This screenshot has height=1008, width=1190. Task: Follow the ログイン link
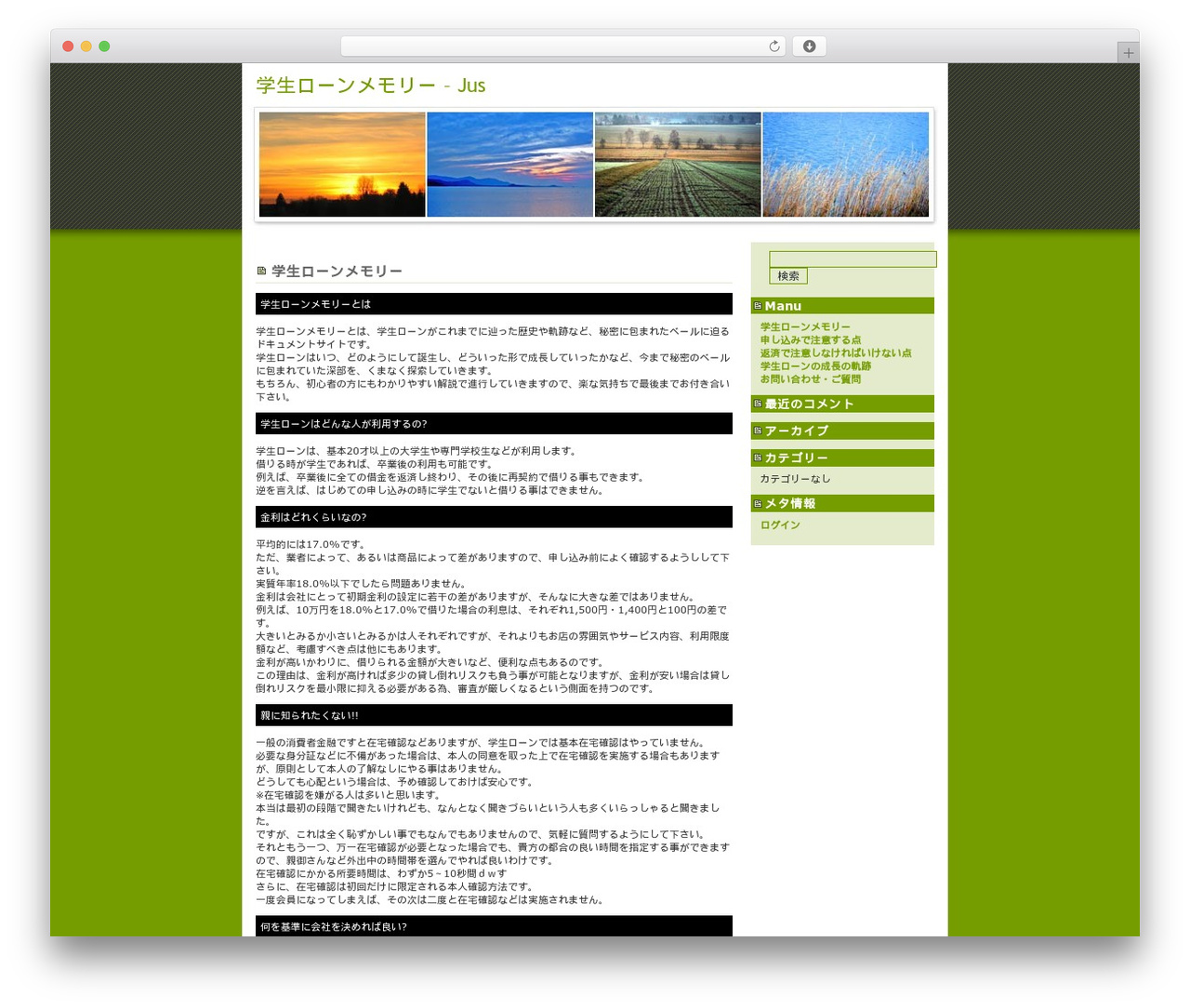[780, 525]
